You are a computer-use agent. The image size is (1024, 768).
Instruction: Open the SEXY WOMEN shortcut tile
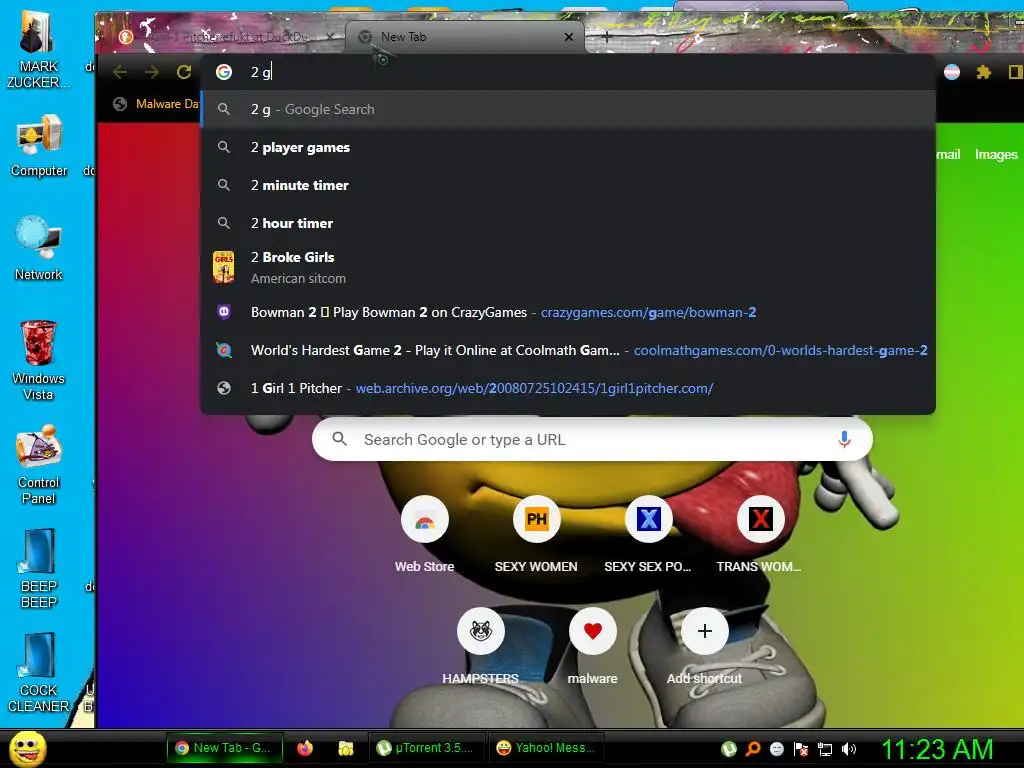click(536, 534)
